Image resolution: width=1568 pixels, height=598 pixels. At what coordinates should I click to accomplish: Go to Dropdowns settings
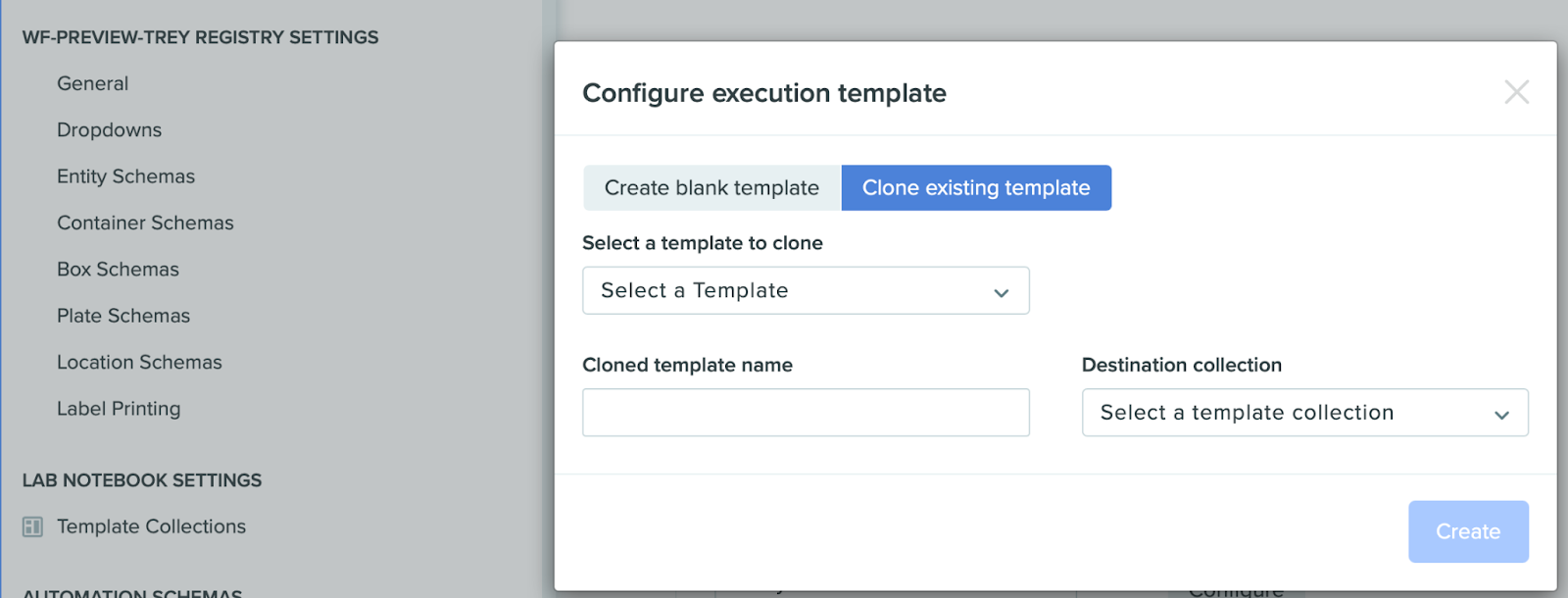(109, 130)
